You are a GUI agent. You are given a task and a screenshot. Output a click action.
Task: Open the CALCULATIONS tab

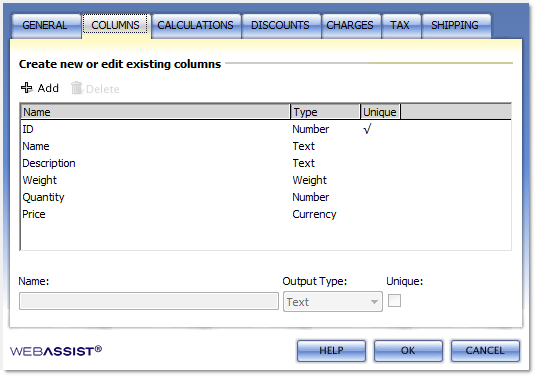pos(196,25)
